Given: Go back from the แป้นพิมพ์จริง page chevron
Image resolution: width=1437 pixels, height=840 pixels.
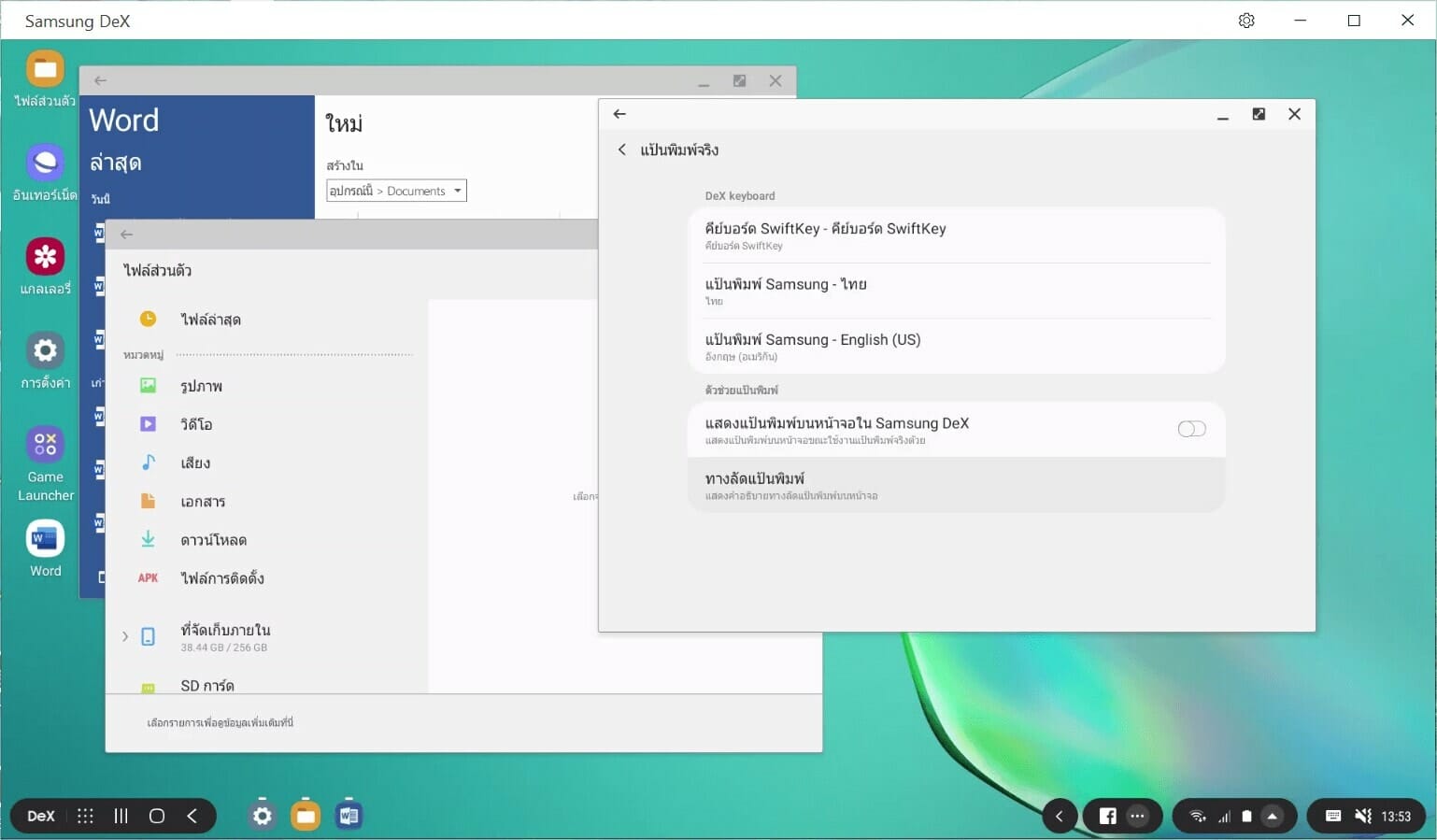Looking at the screenshot, I should point(622,149).
